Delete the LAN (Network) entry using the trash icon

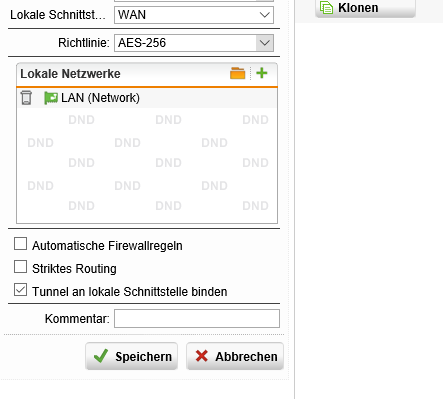[x=26, y=98]
